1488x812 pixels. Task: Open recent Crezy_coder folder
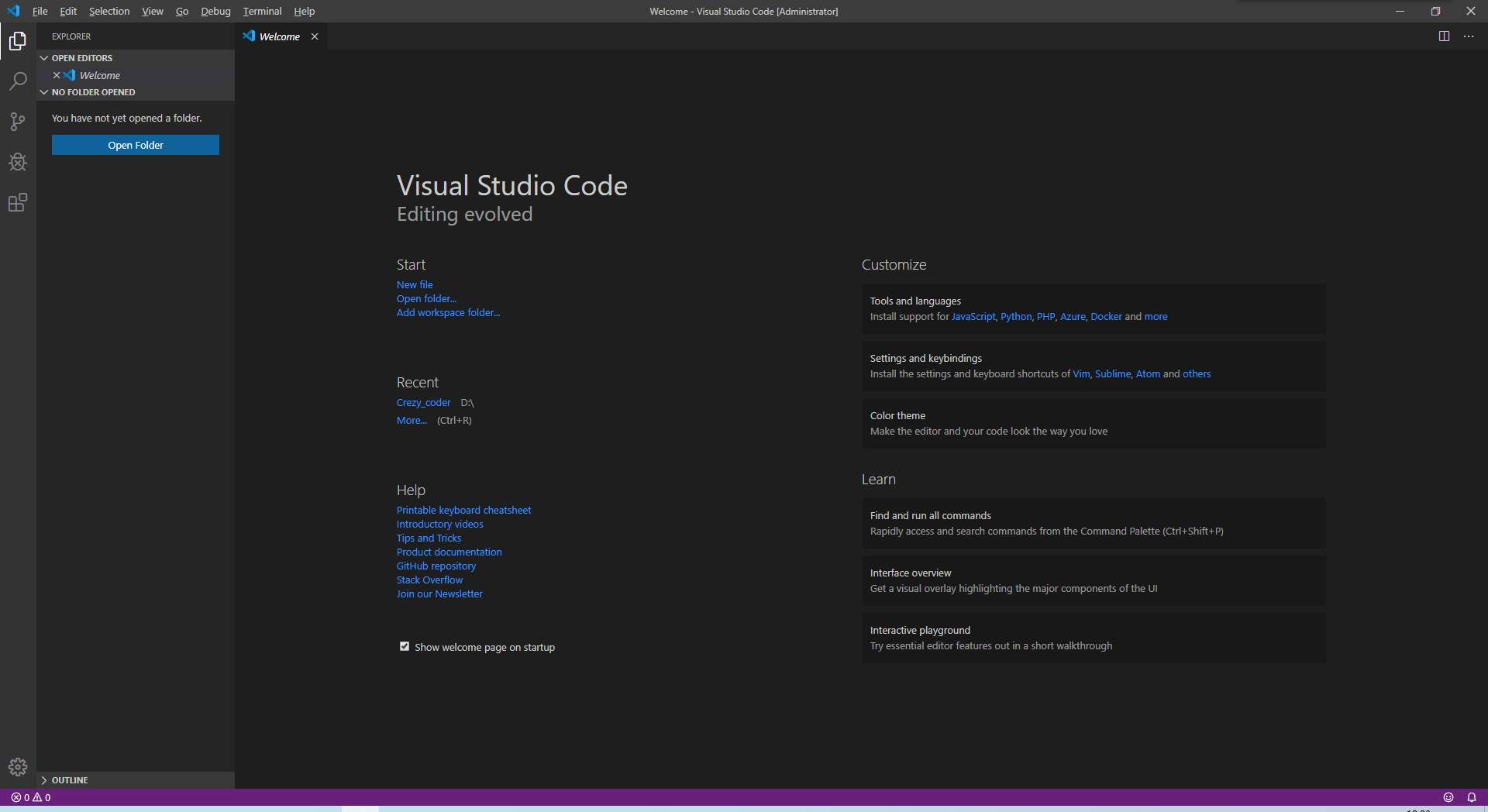click(423, 402)
